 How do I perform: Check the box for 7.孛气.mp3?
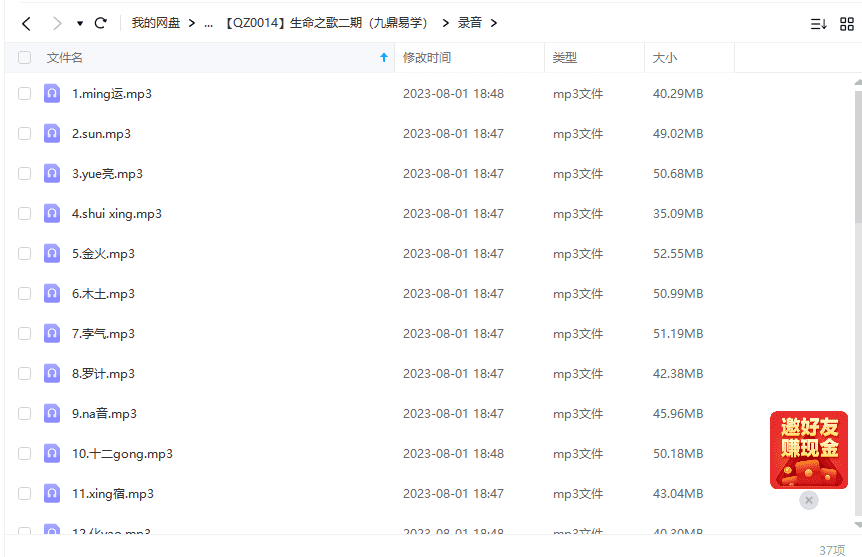coord(24,334)
